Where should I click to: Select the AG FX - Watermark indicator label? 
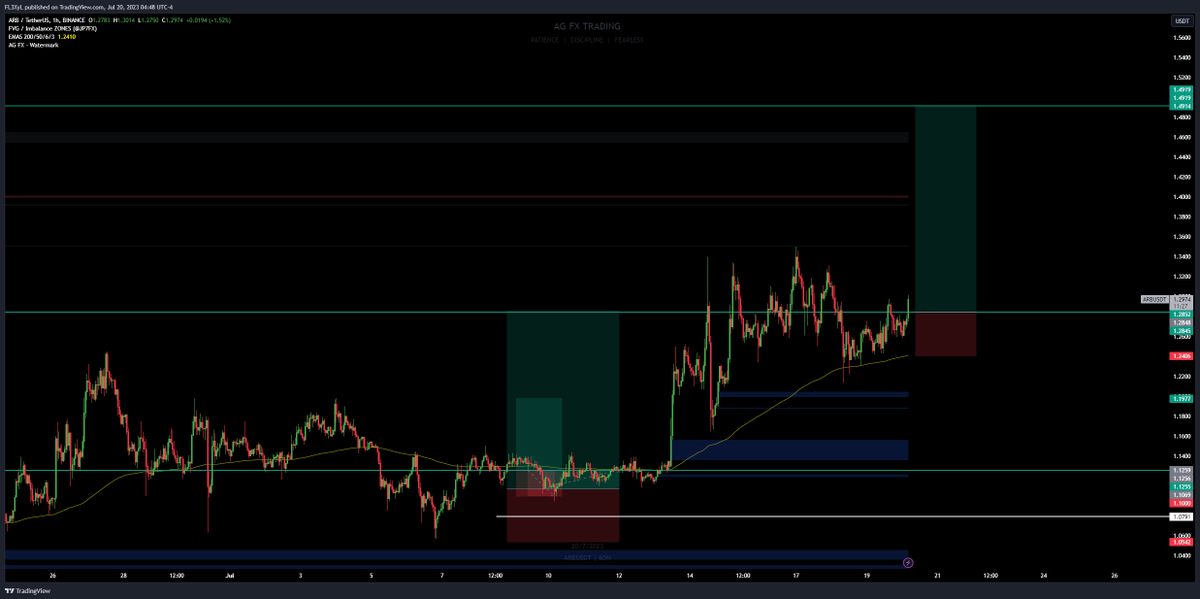pos(33,44)
